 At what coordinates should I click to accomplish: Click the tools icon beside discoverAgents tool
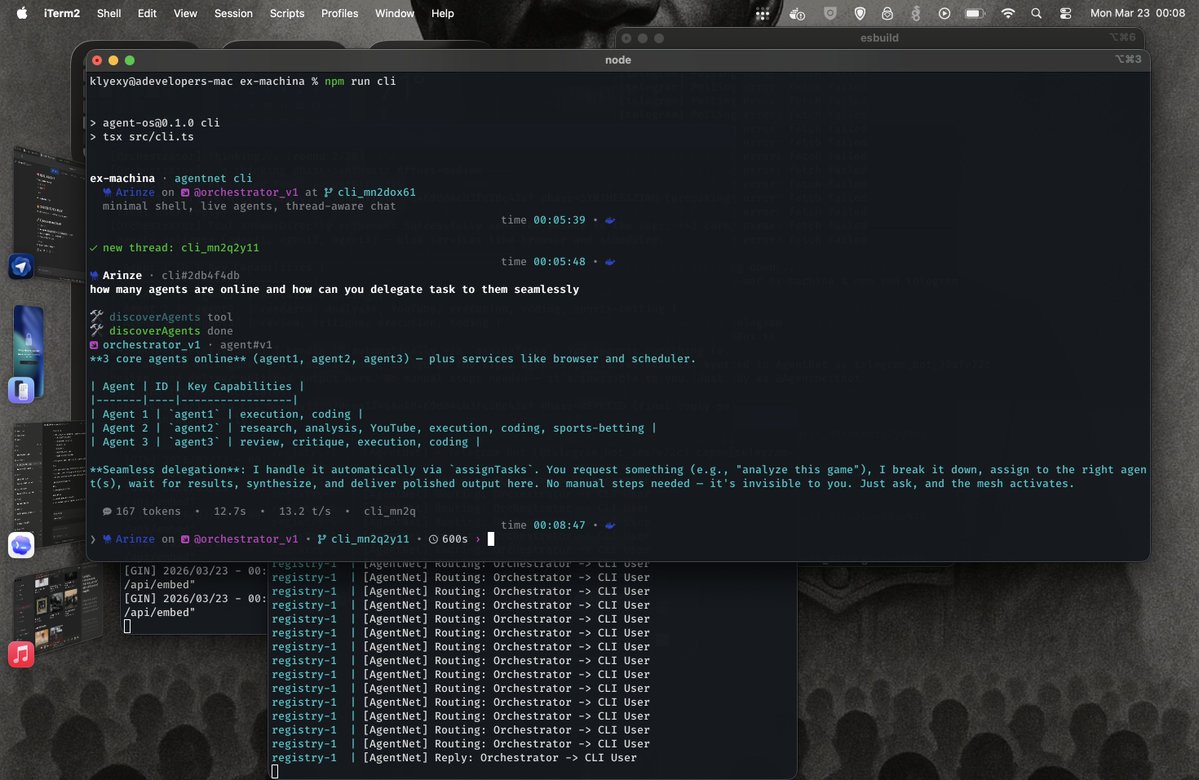click(x=96, y=317)
